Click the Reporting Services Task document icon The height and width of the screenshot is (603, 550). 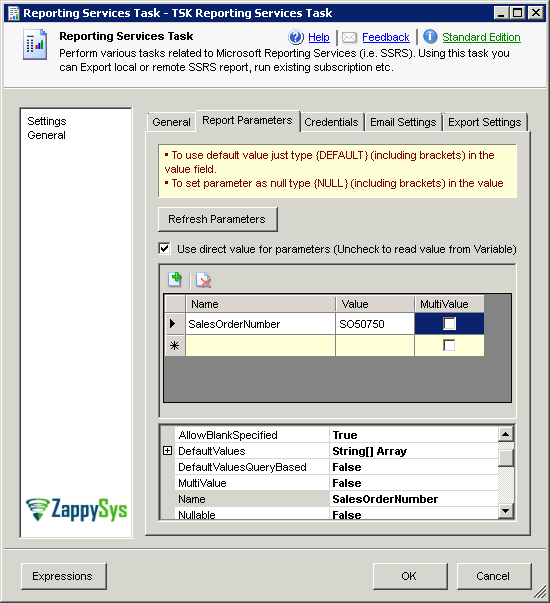click(x=35, y=45)
